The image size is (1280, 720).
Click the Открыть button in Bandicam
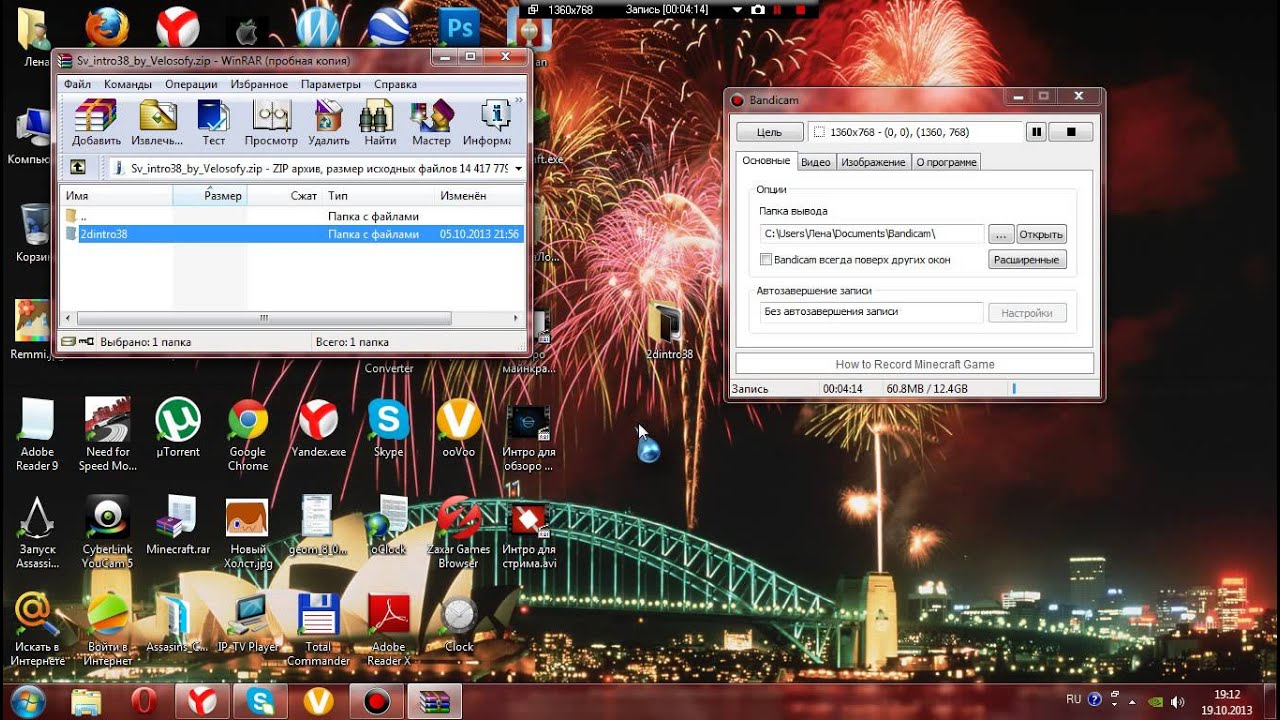click(1041, 234)
